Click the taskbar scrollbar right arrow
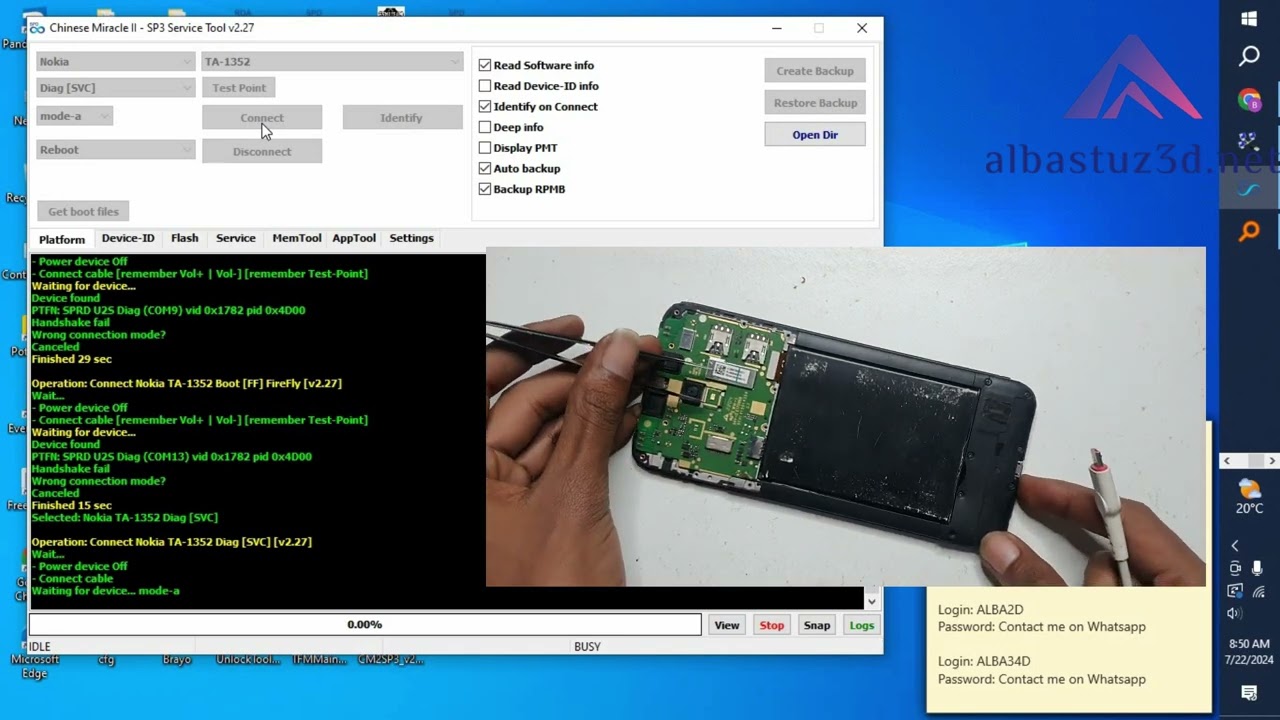Image resolution: width=1280 pixels, height=720 pixels. (1272, 461)
